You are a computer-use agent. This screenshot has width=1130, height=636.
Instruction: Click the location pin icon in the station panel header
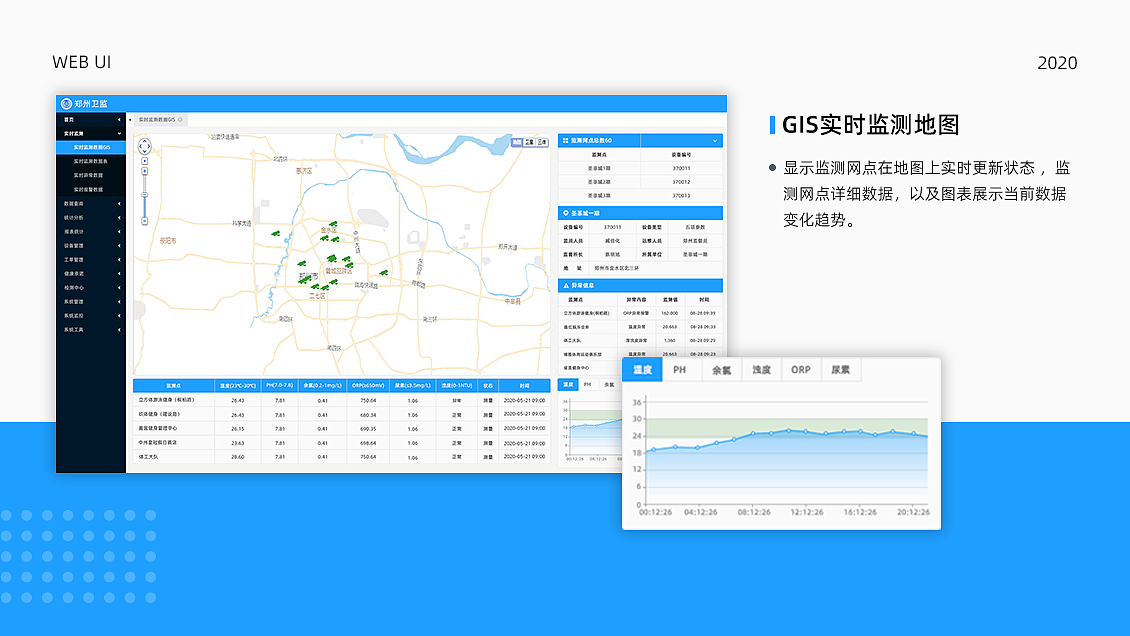[566, 213]
